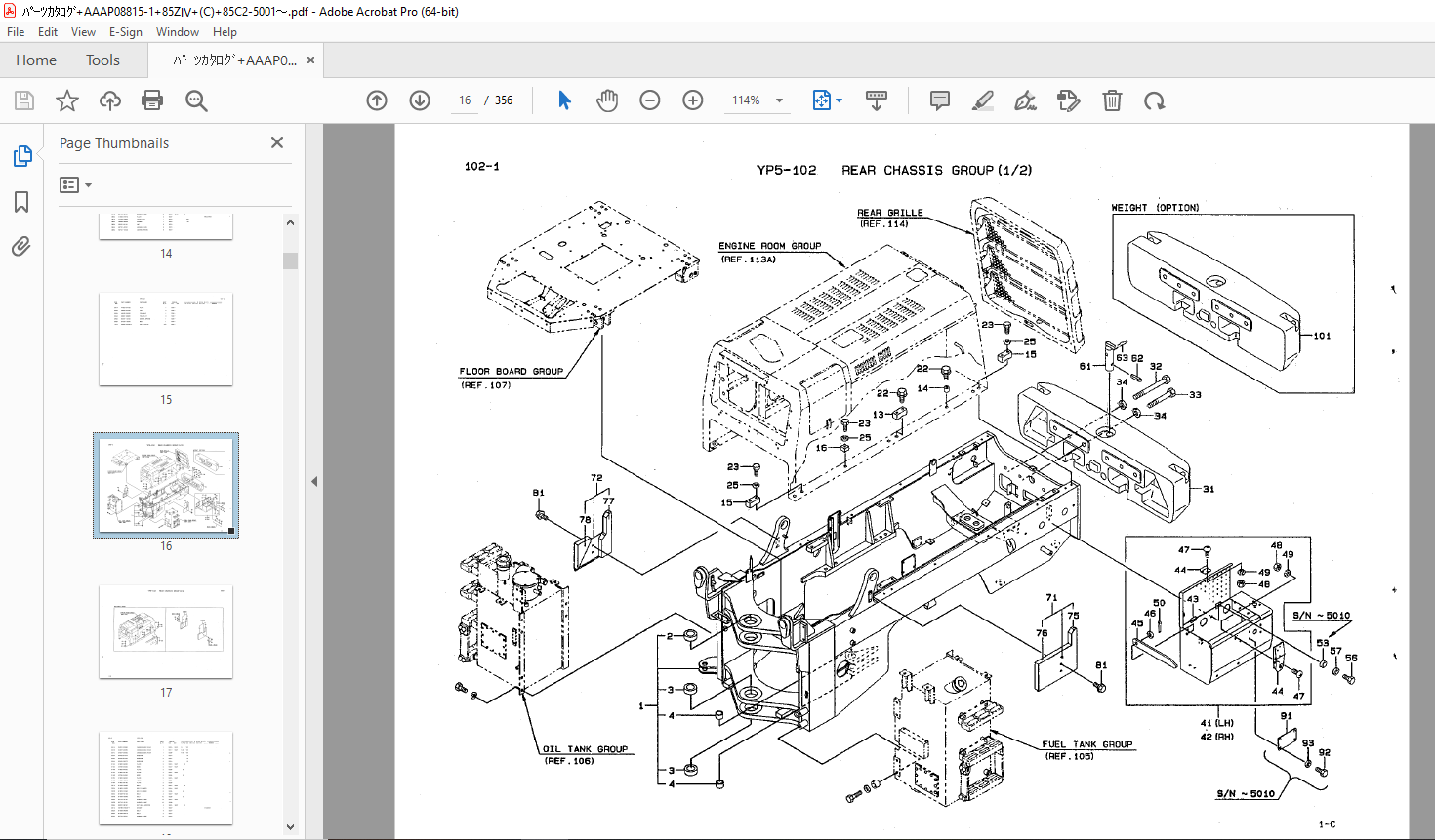
Task: Click the upload to cloud icon
Action: (110, 100)
